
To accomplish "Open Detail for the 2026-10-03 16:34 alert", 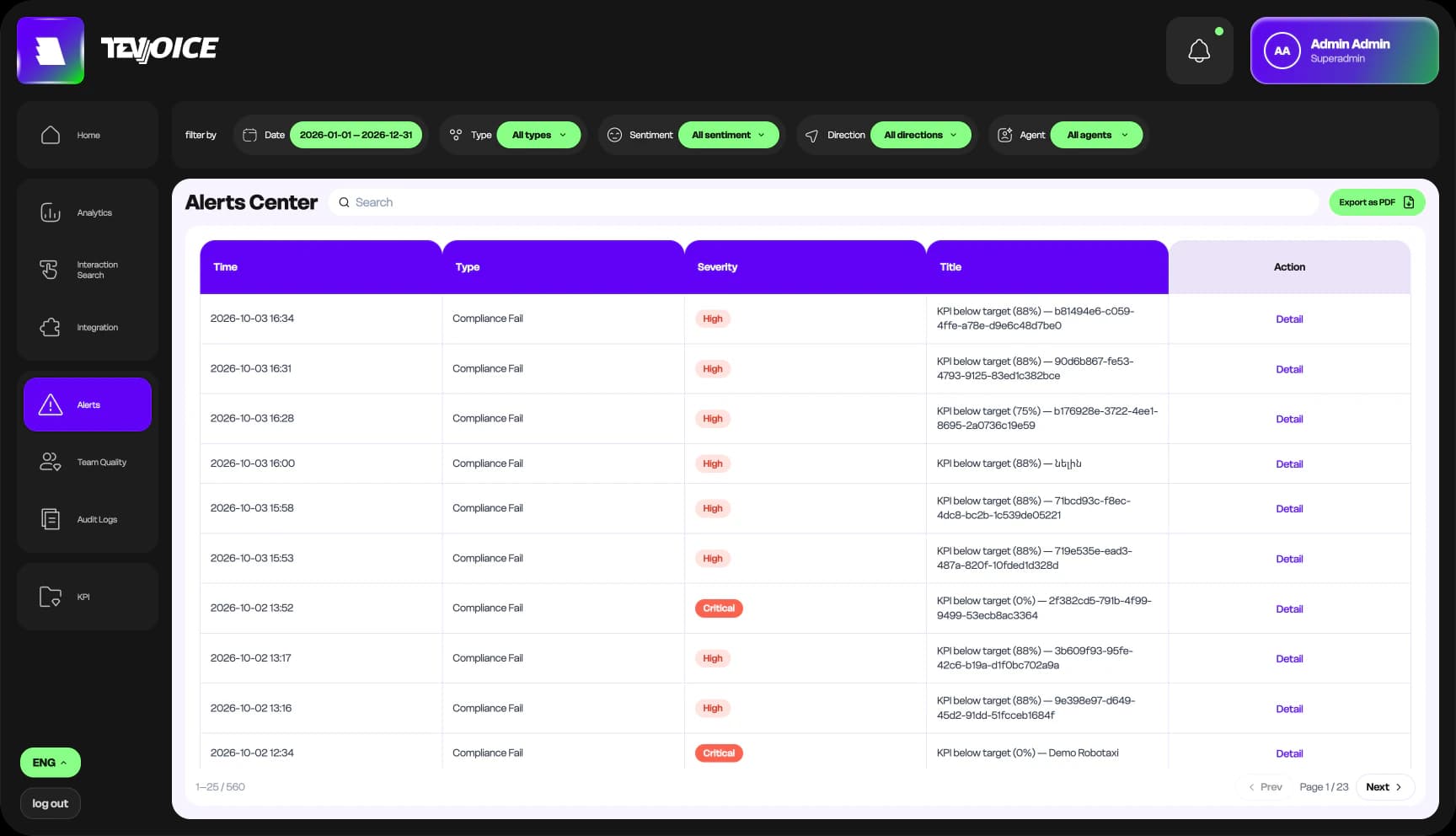I will (x=1289, y=319).
